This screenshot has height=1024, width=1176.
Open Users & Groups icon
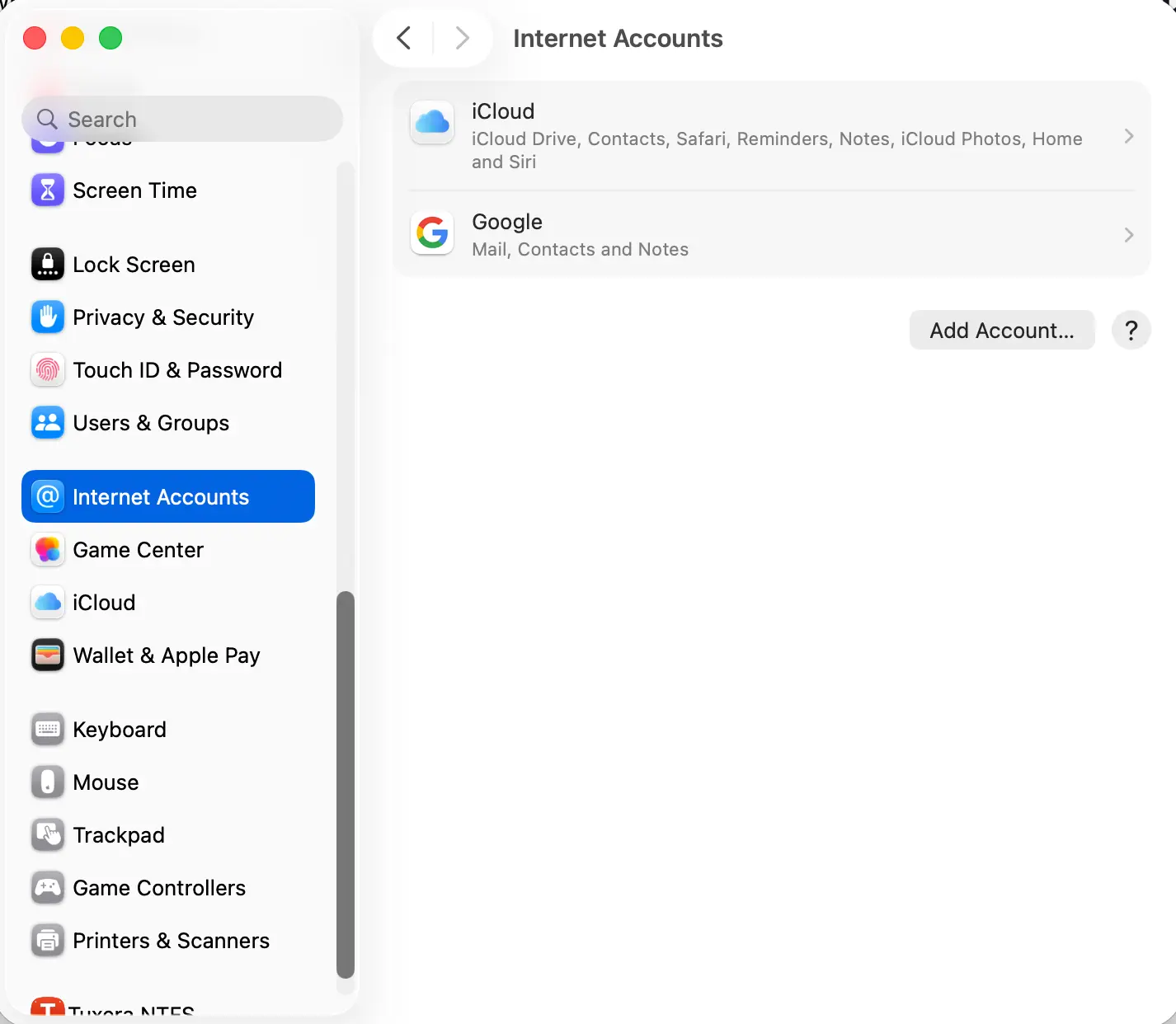pos(48,423)
